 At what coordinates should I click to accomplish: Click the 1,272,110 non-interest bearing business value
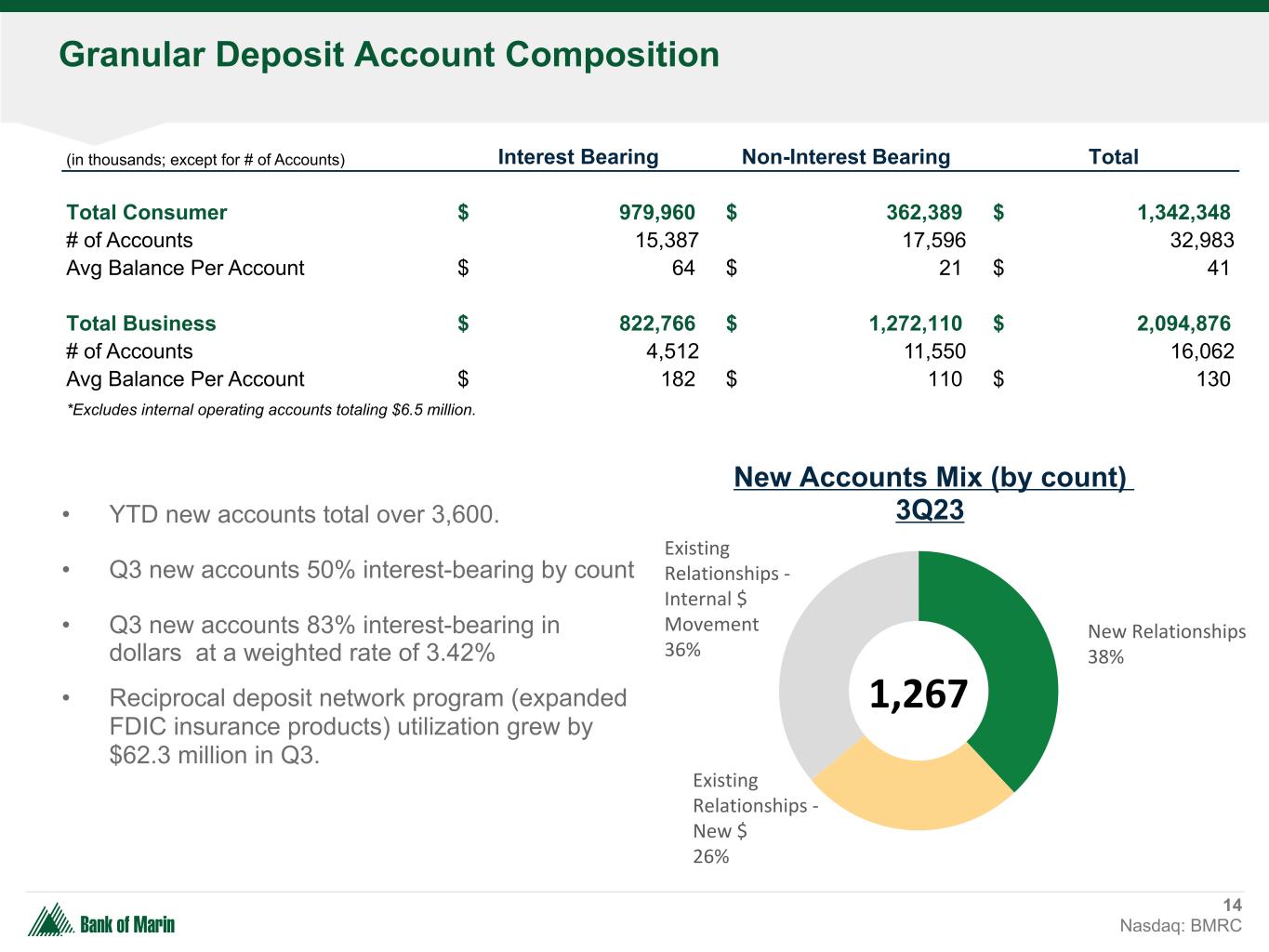[915, 324]
